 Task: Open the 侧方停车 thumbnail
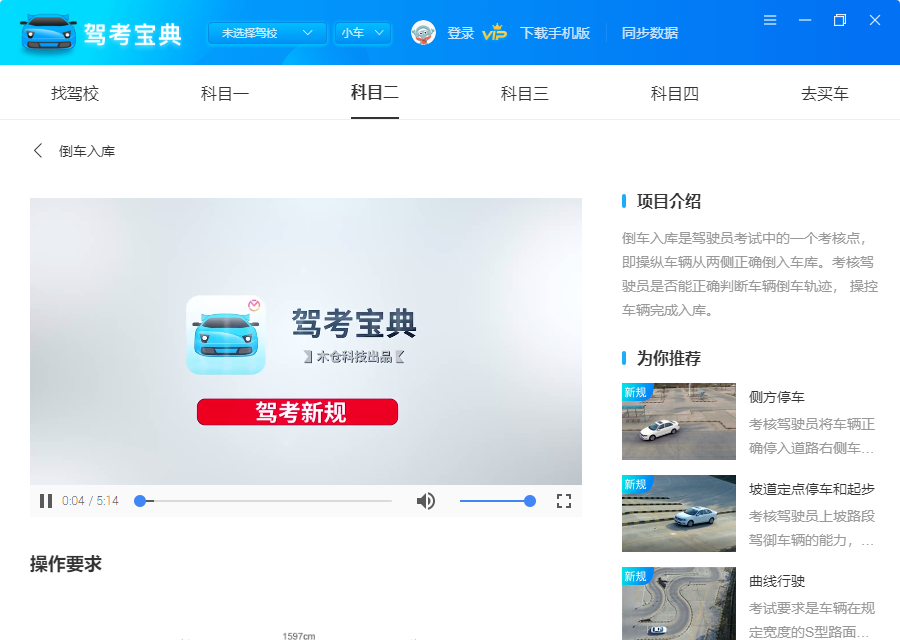tap(678, 421)
